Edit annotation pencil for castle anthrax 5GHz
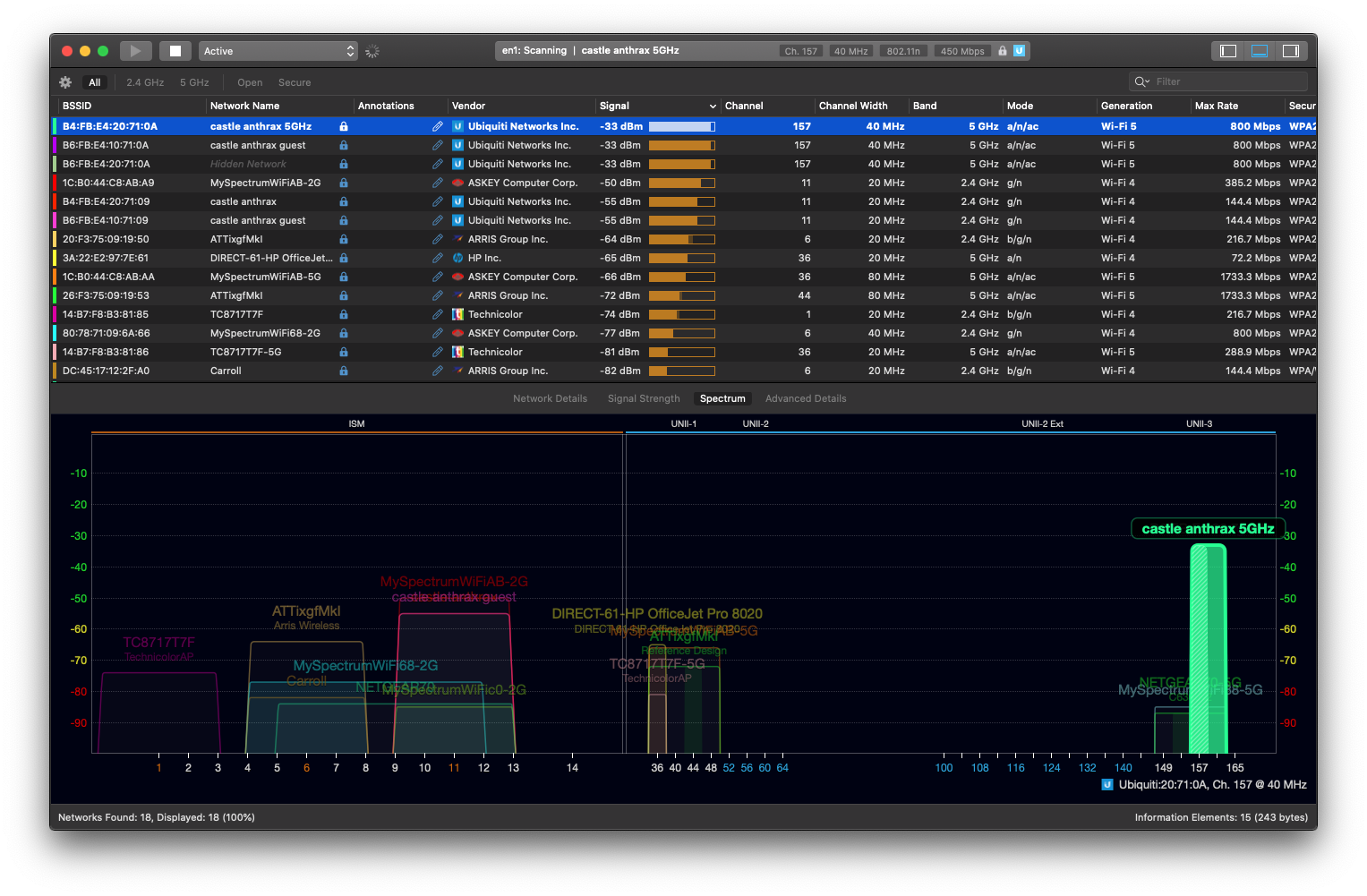Viewport: 1367px width, 896px height. pos(437,126)
